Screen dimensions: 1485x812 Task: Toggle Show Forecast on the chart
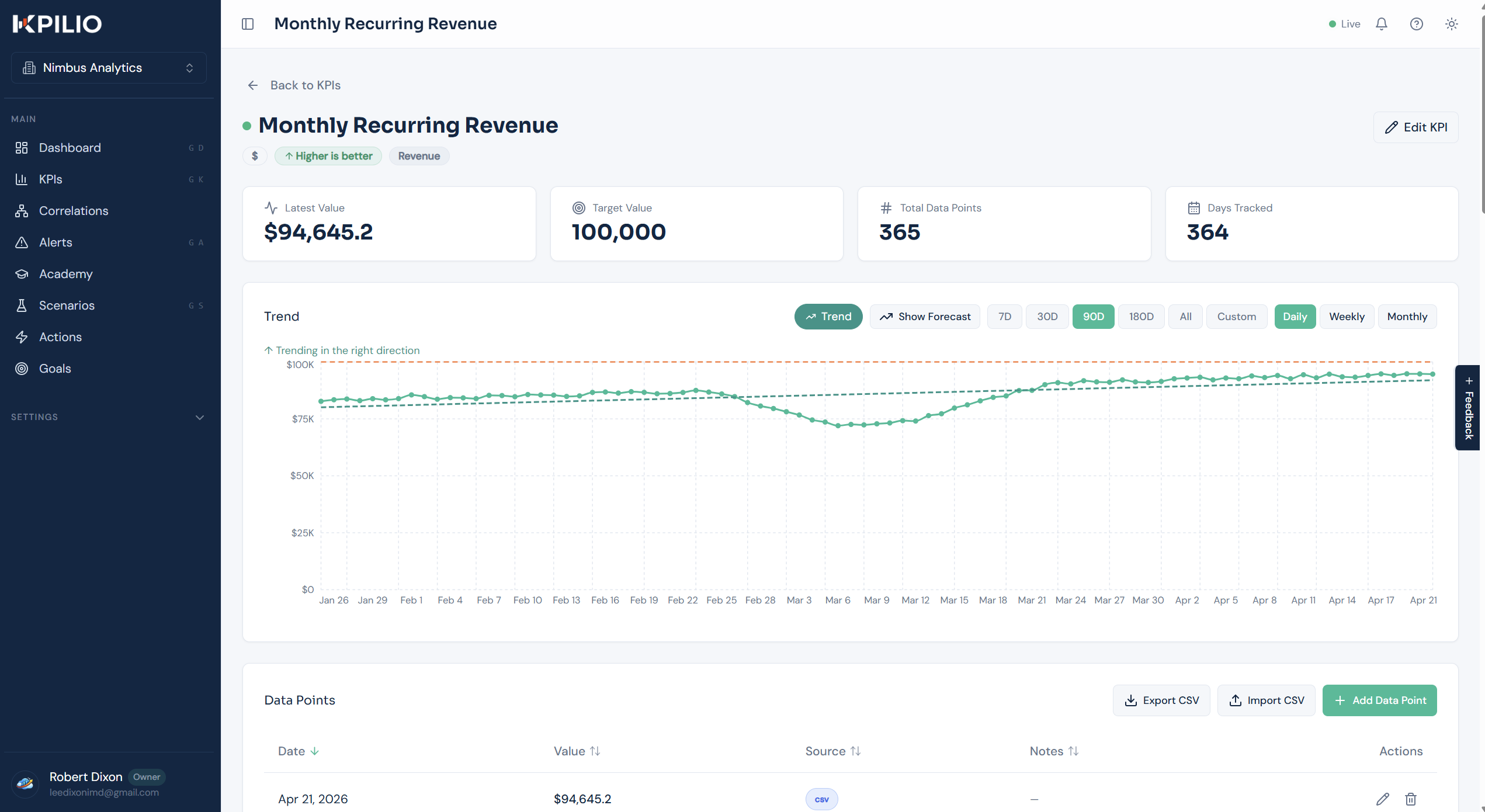(x=925, y=317)
